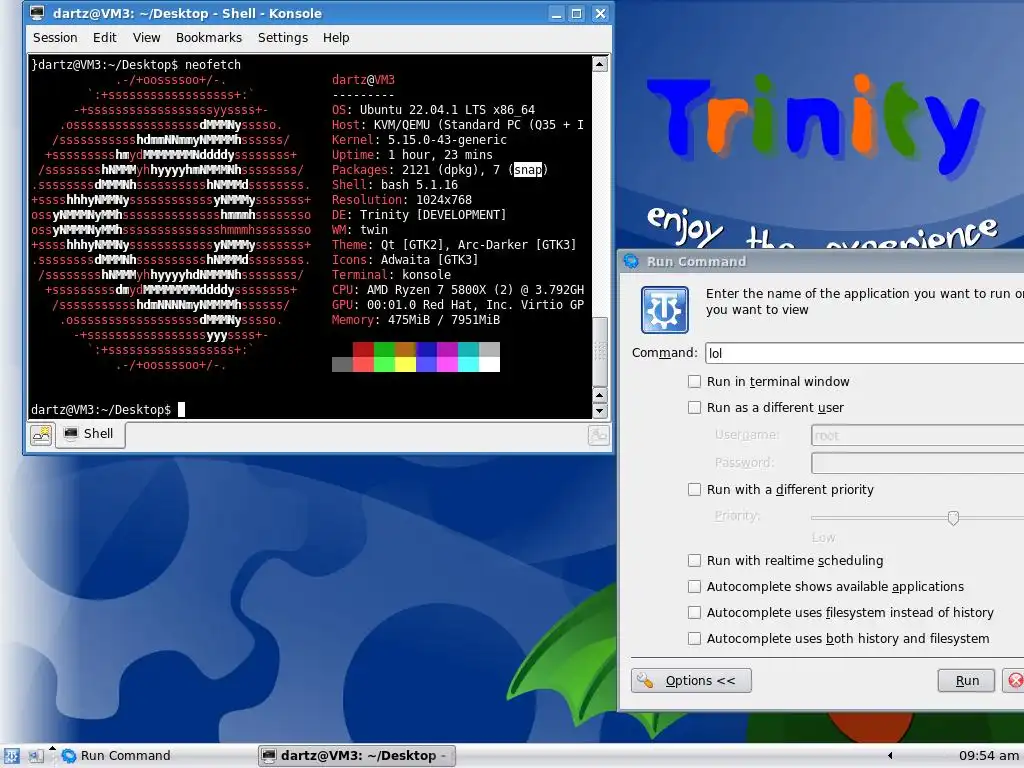1024x768 pixels.
Task: Click the 'Resolution: 1024x768' line
Action: pyautogui.click(x=402, y=200)
